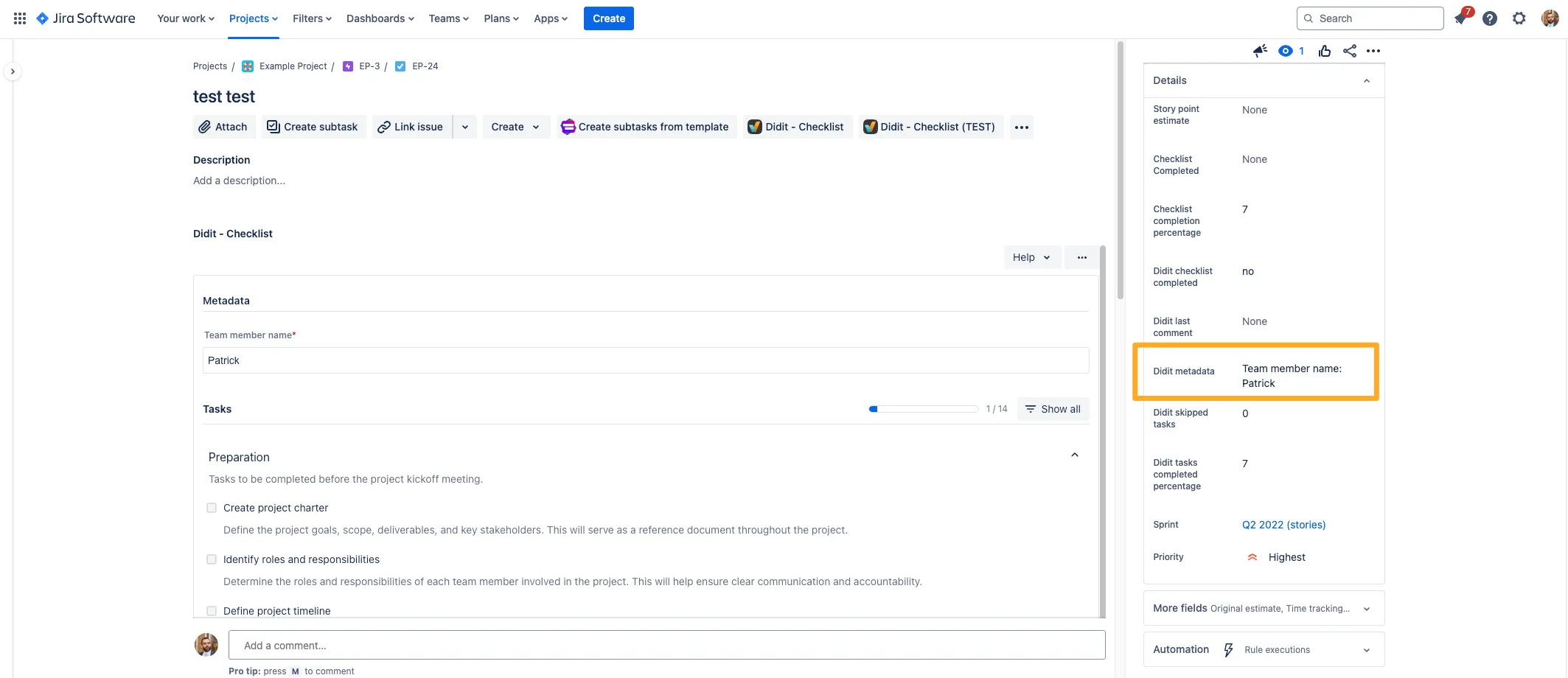The image size is (1568, 678).
Task: Expand the left sidebar arrow
Action: click(x=13, y=71)
